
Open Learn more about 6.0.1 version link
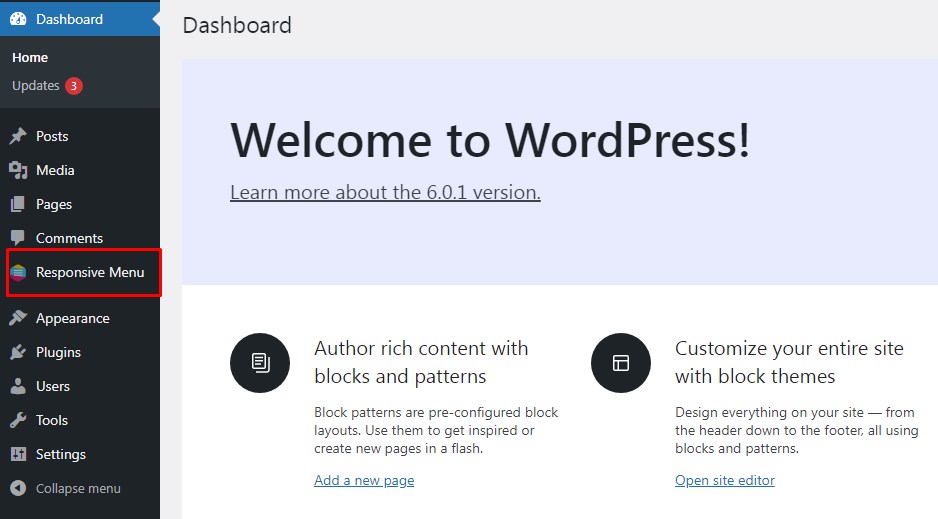pyautogui.click(x=385, y=192)
